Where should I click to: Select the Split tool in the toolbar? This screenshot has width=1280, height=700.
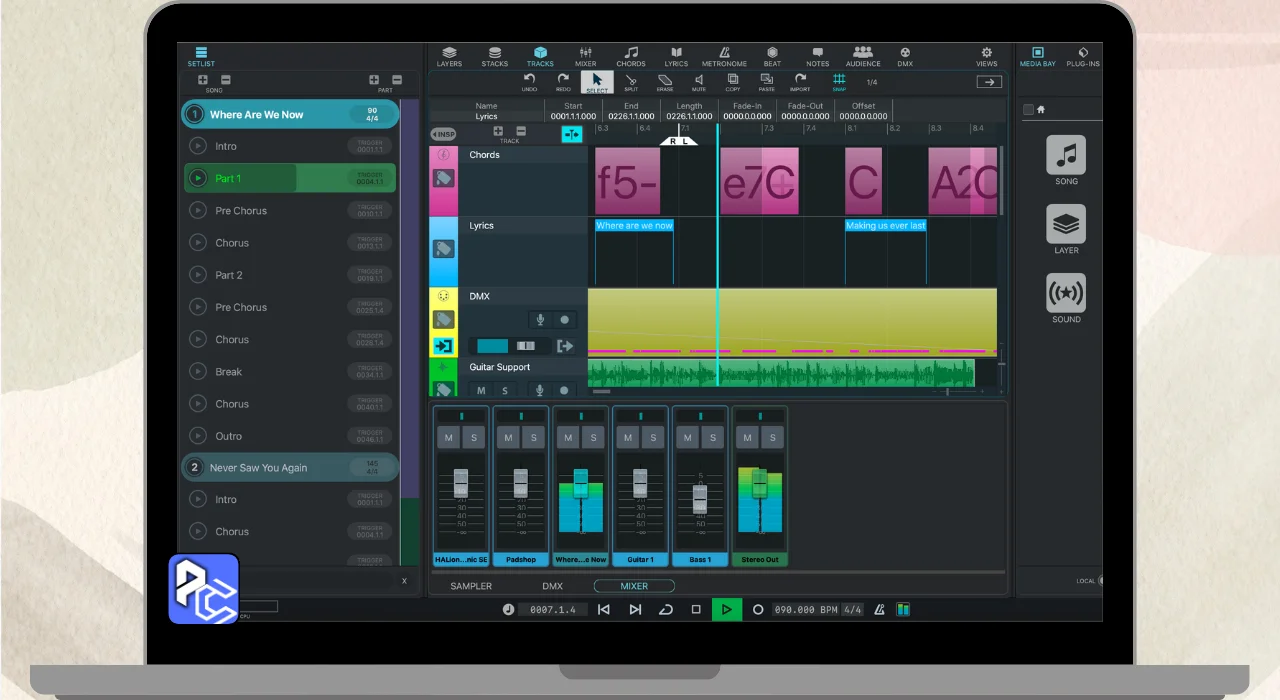631,81
